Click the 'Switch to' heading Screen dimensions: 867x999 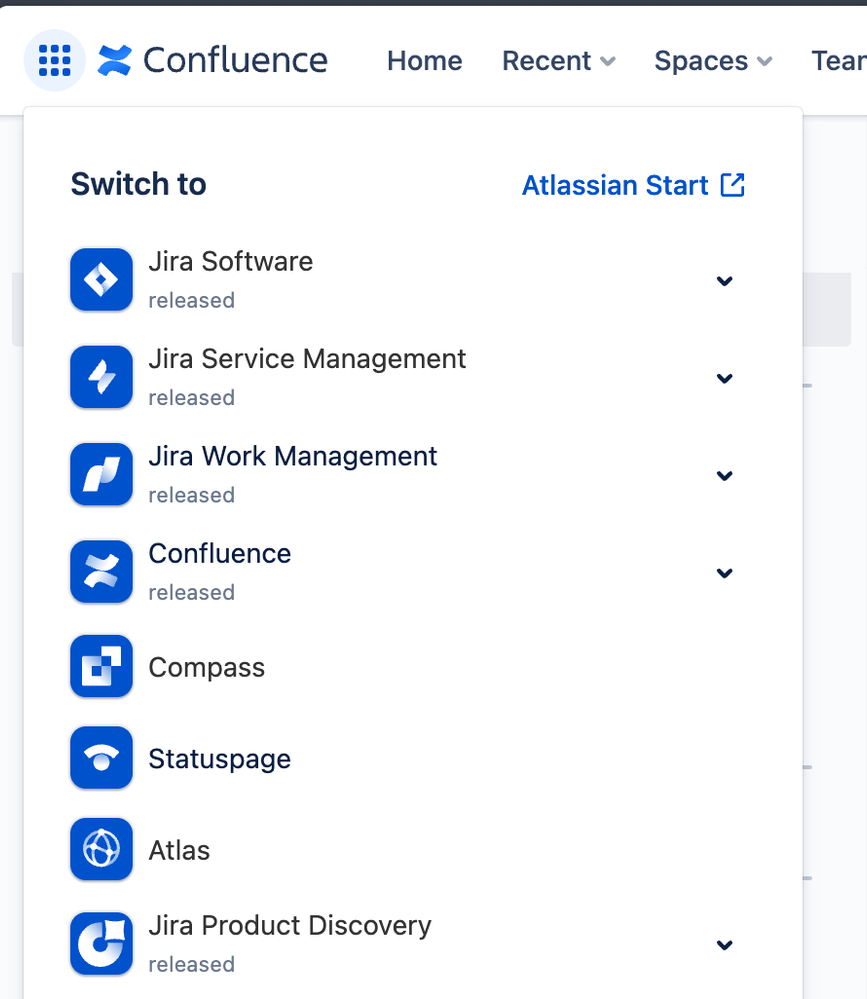[138, 184]
